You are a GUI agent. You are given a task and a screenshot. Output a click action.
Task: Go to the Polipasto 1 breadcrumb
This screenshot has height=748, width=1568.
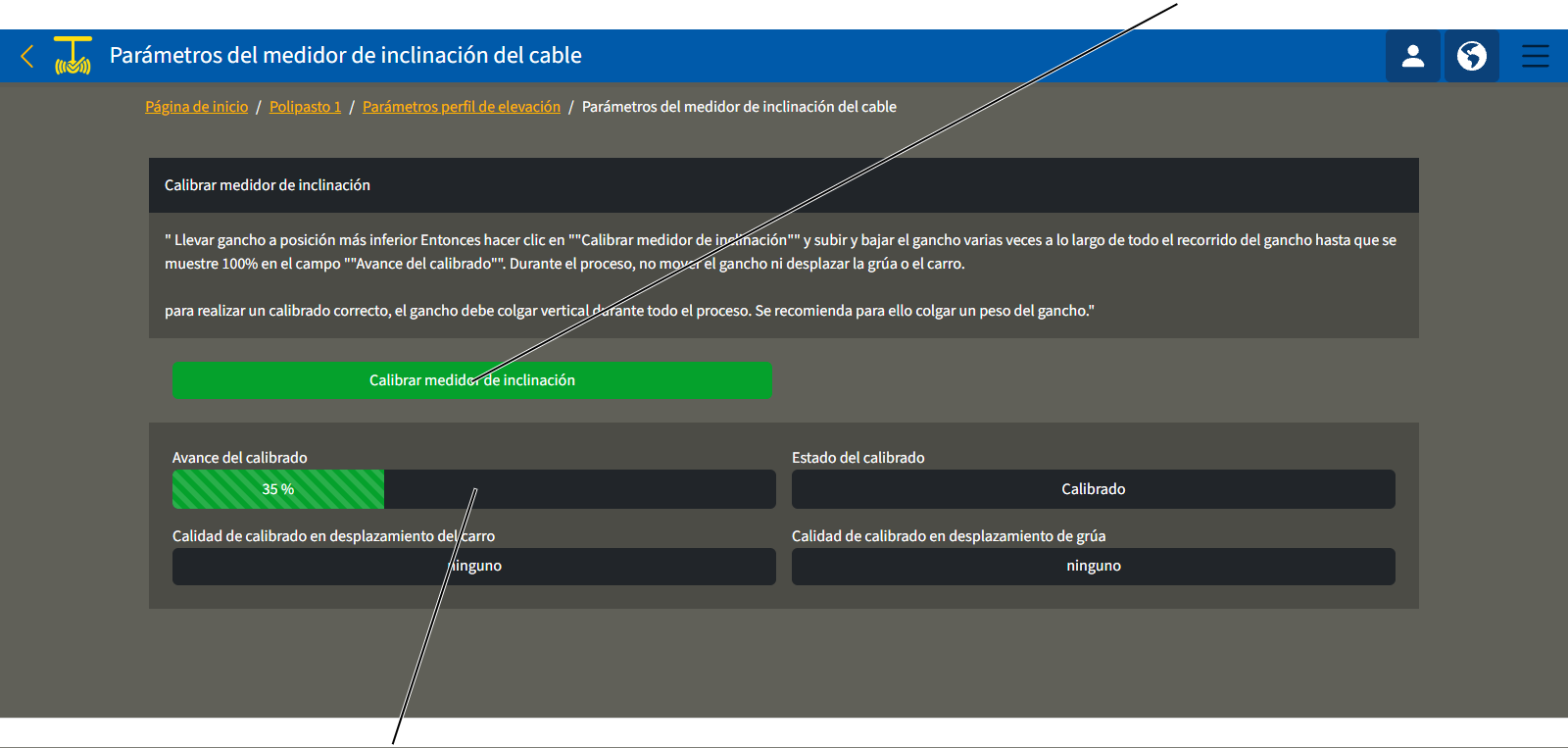305,107
